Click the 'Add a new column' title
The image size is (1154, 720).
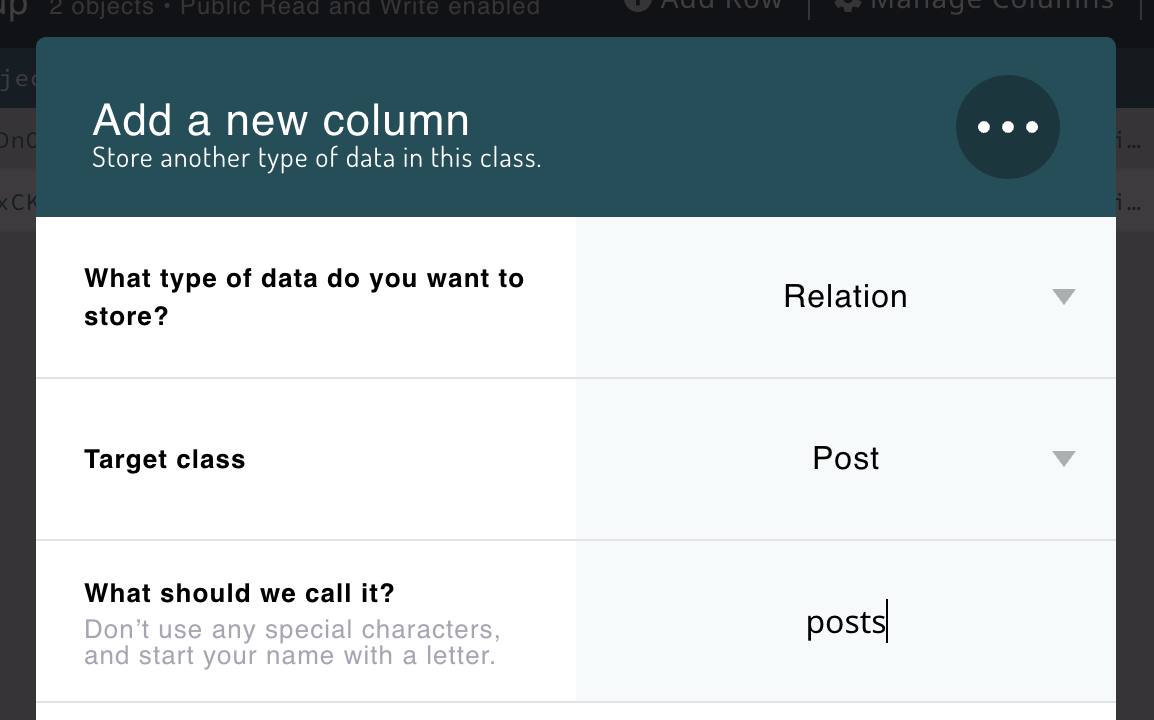pos(281,121)
